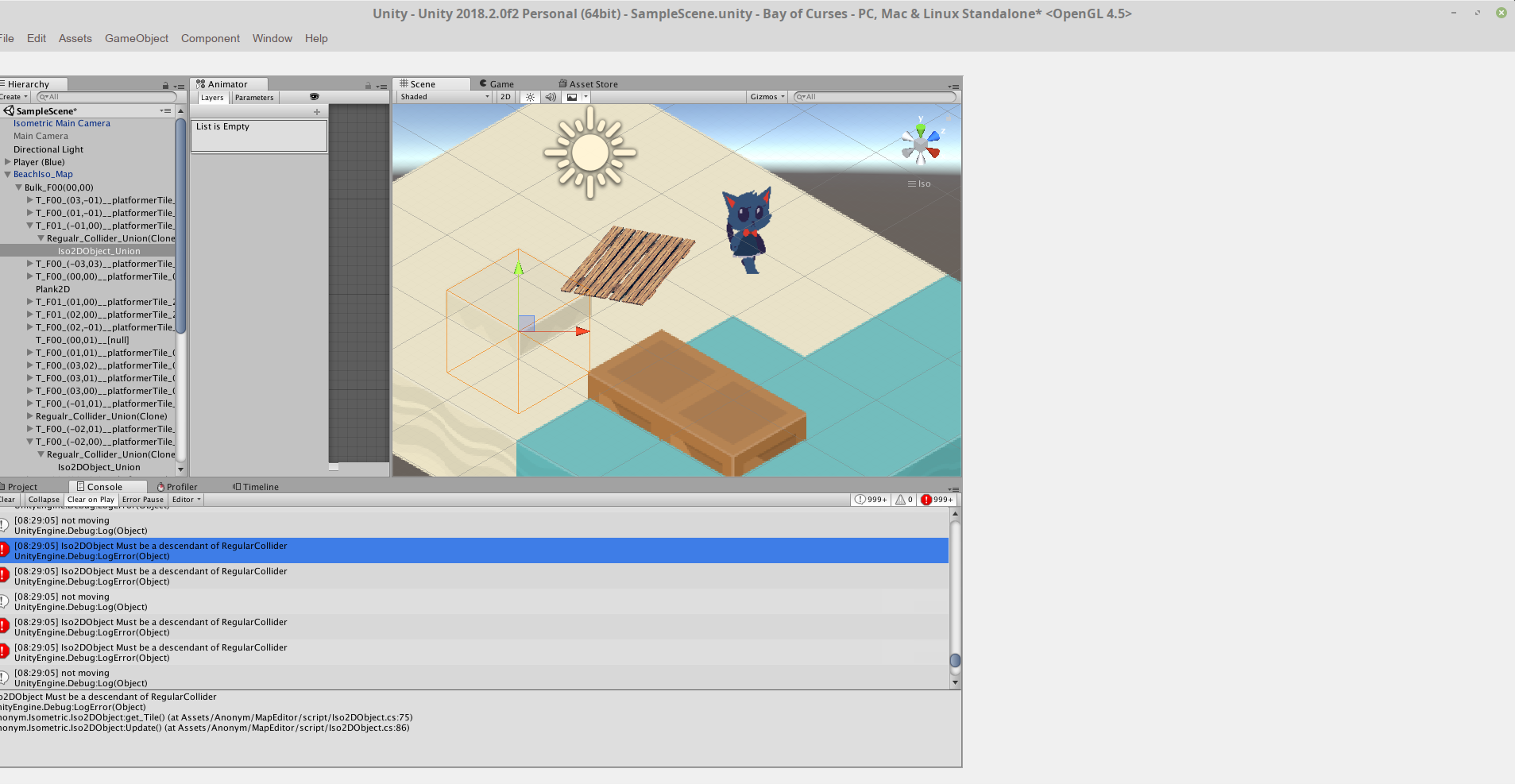Switch to the Game tab
This screenshot has height=784, width=1515.
click(497, 84)
